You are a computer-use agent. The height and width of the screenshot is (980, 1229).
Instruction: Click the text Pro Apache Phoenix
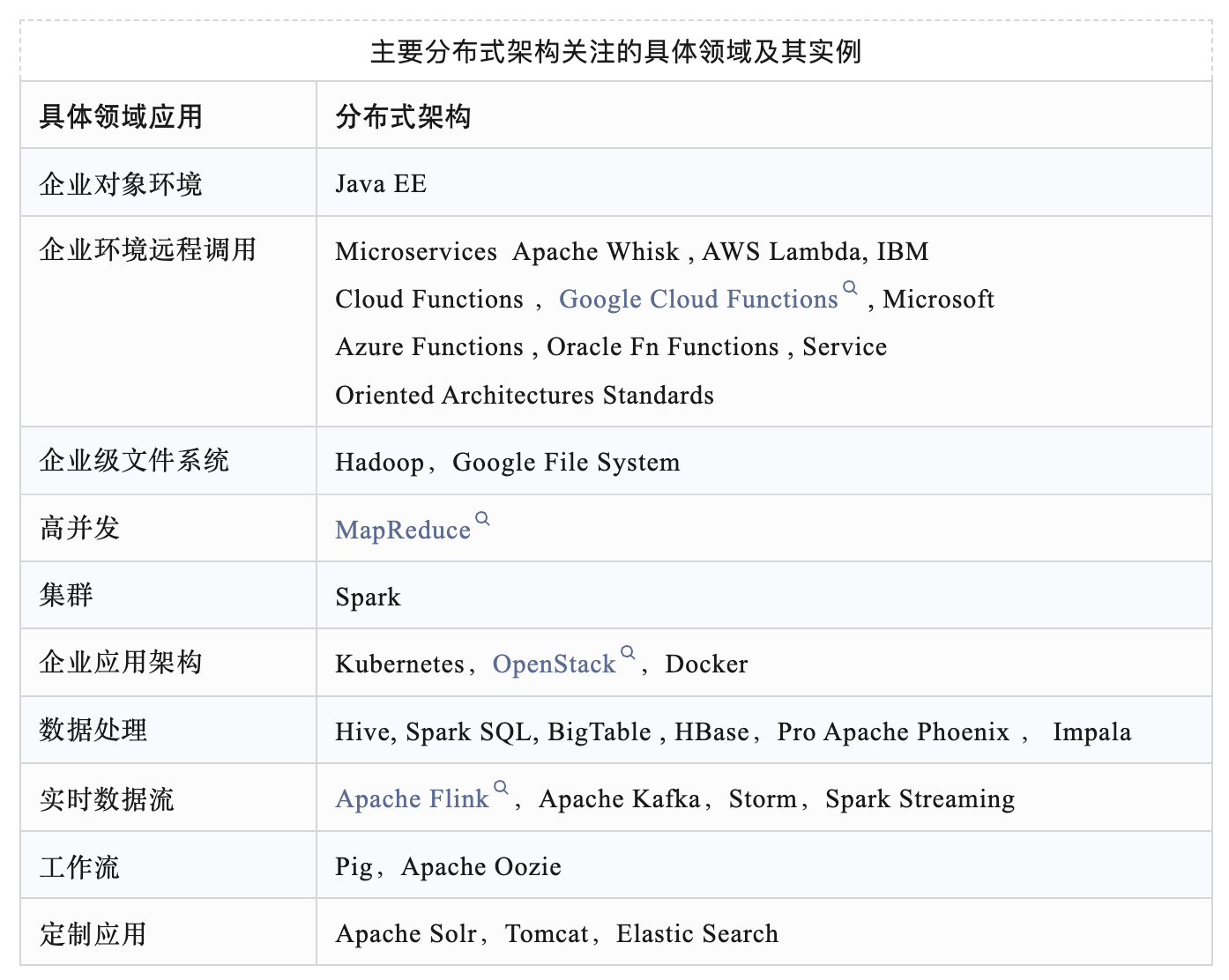[893, 732]
